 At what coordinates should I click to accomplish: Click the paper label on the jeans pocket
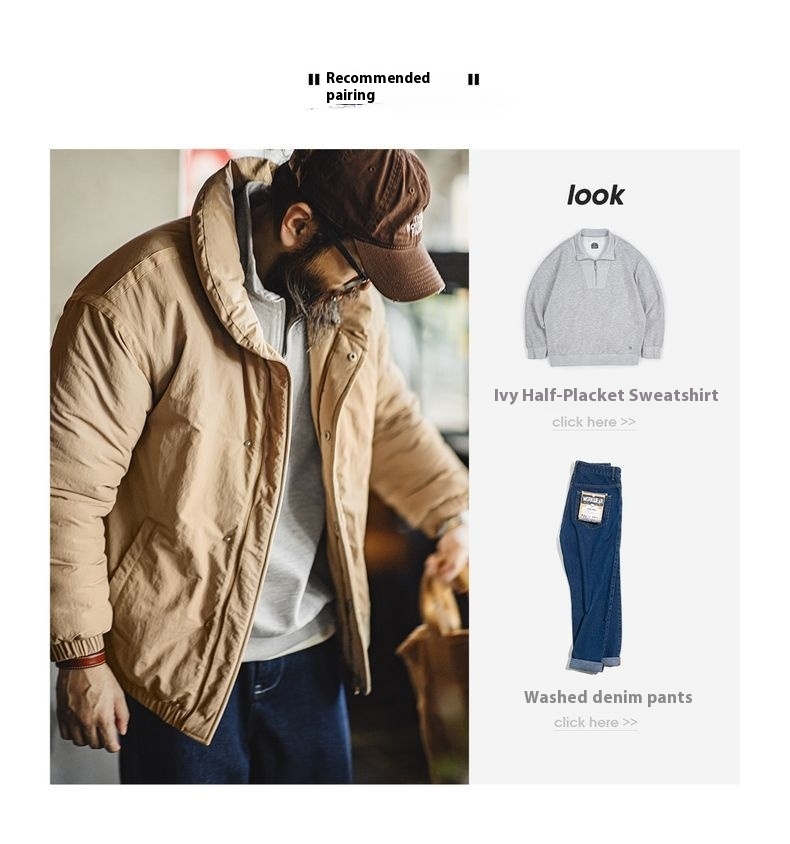[591, 507]
